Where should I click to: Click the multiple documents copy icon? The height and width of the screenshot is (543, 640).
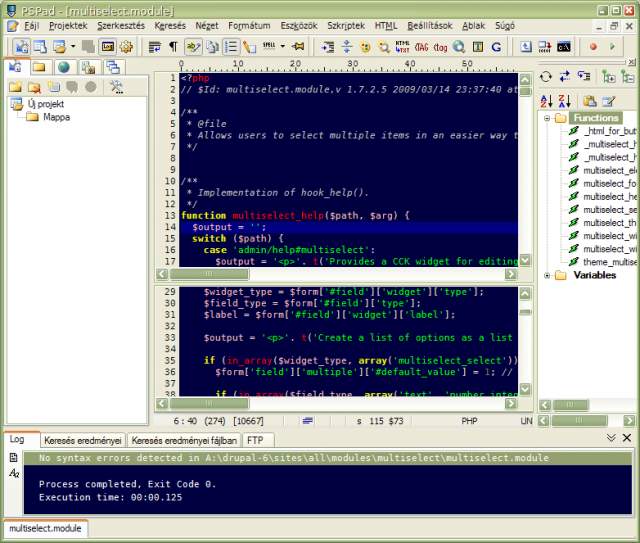coord(212,47)
